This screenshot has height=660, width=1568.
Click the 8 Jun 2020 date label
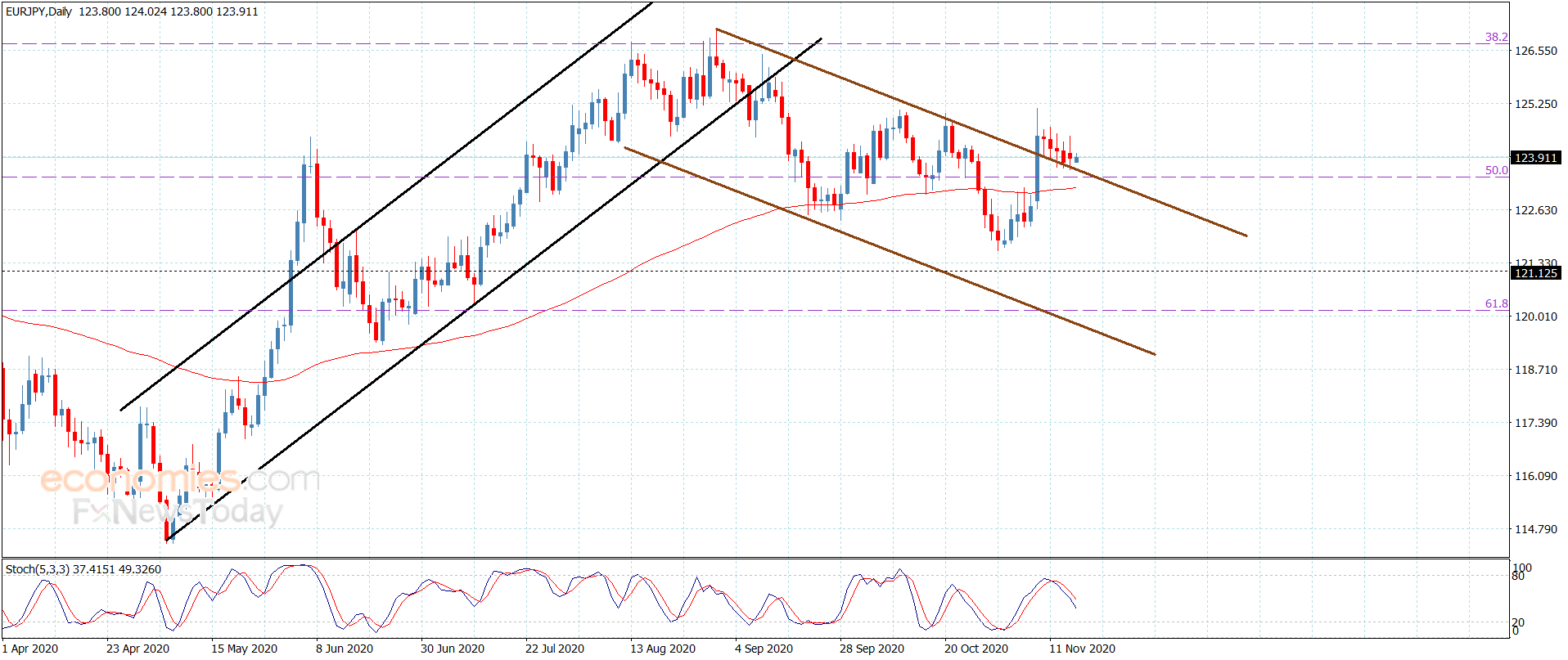coord(345,649)
